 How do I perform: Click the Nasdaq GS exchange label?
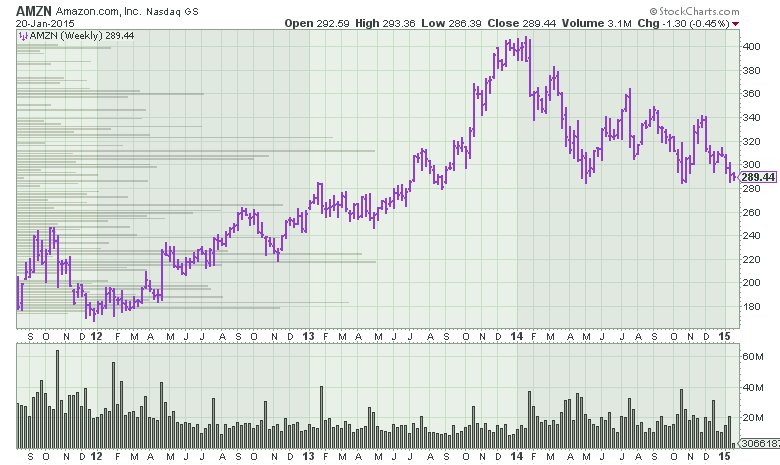point(172,11)
